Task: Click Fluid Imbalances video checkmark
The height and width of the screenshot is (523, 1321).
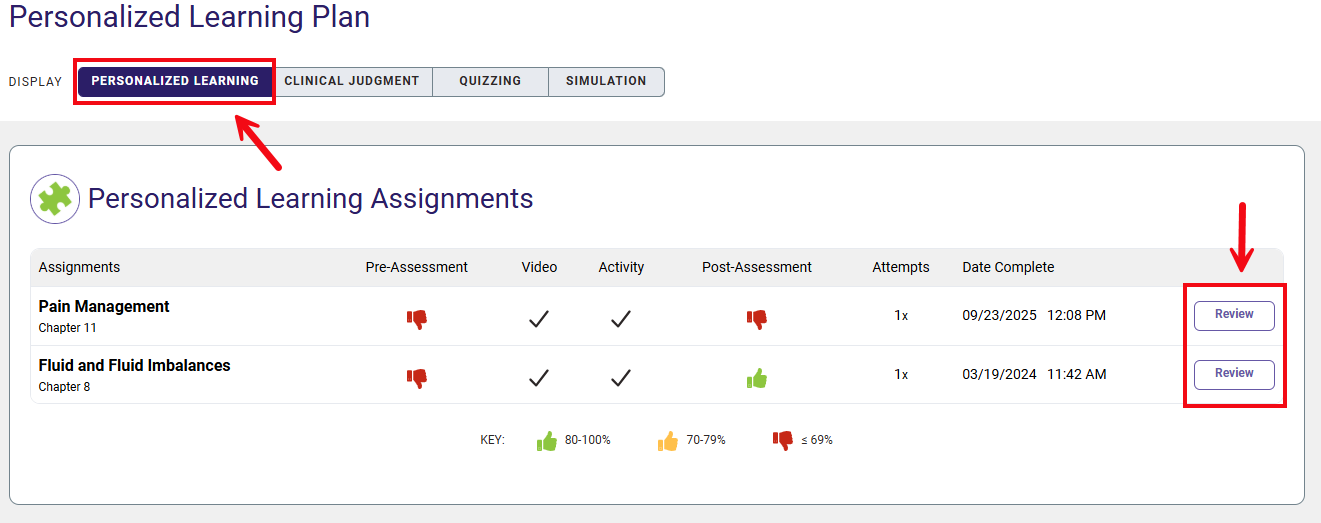Action: [x=539, y=378]
